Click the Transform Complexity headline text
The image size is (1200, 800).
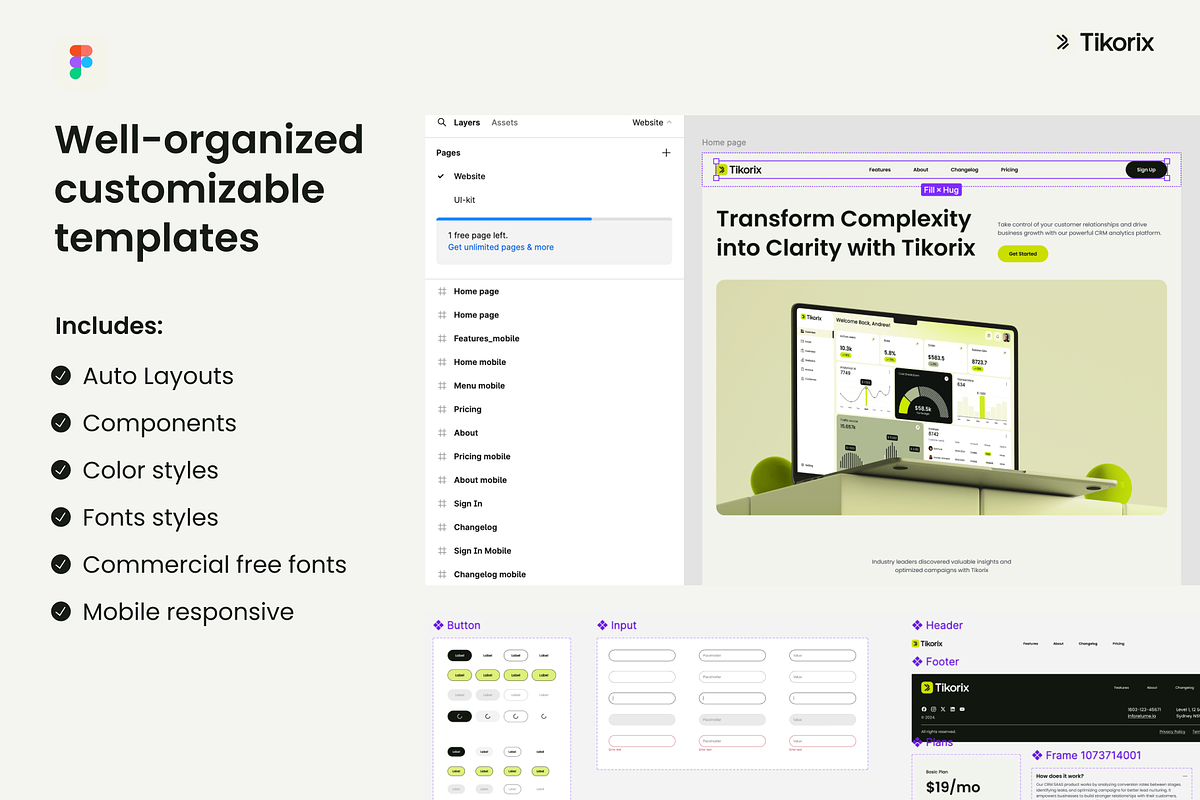(846, 233)
